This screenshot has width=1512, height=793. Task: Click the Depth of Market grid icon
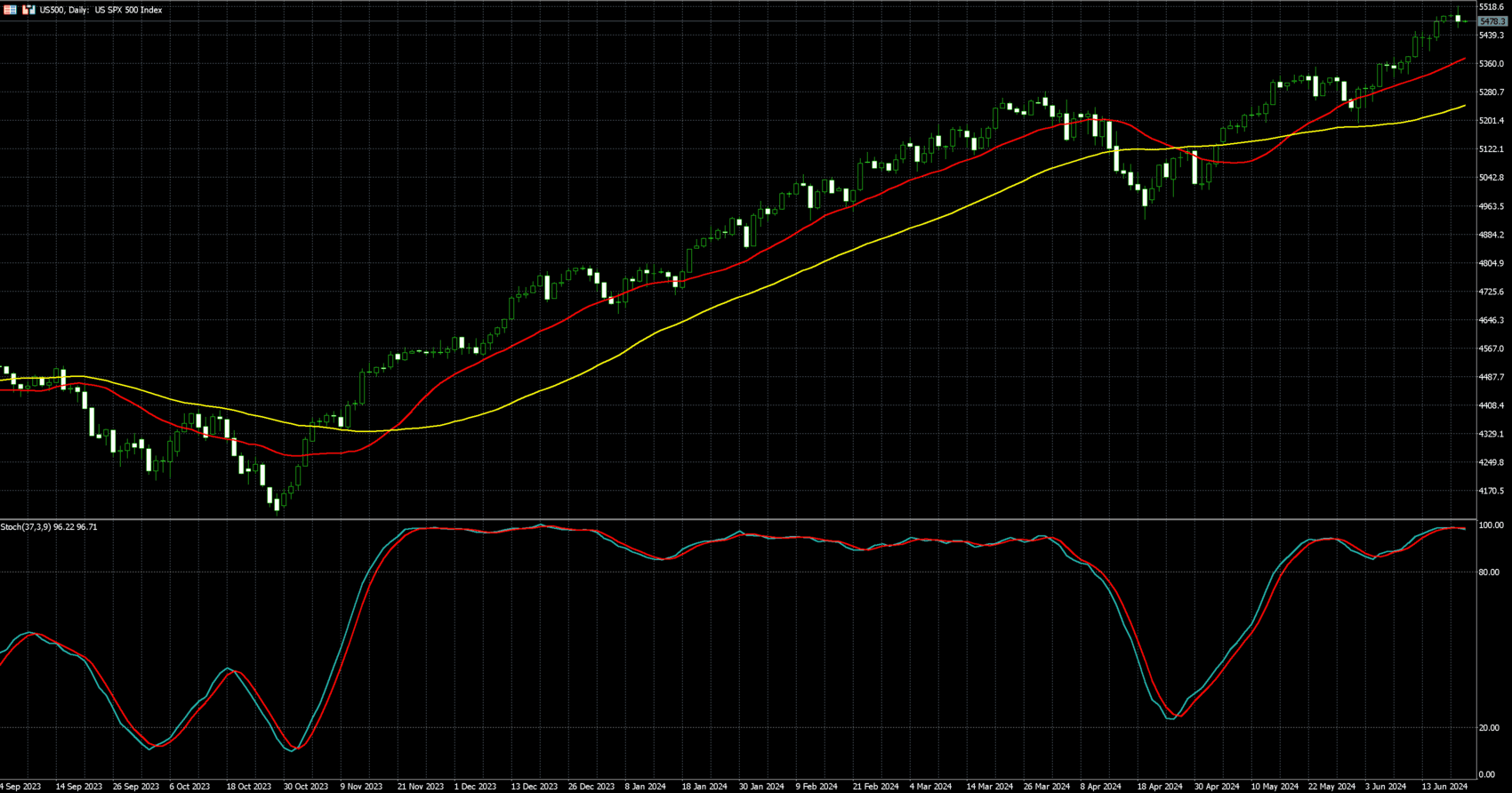[11, 10]
